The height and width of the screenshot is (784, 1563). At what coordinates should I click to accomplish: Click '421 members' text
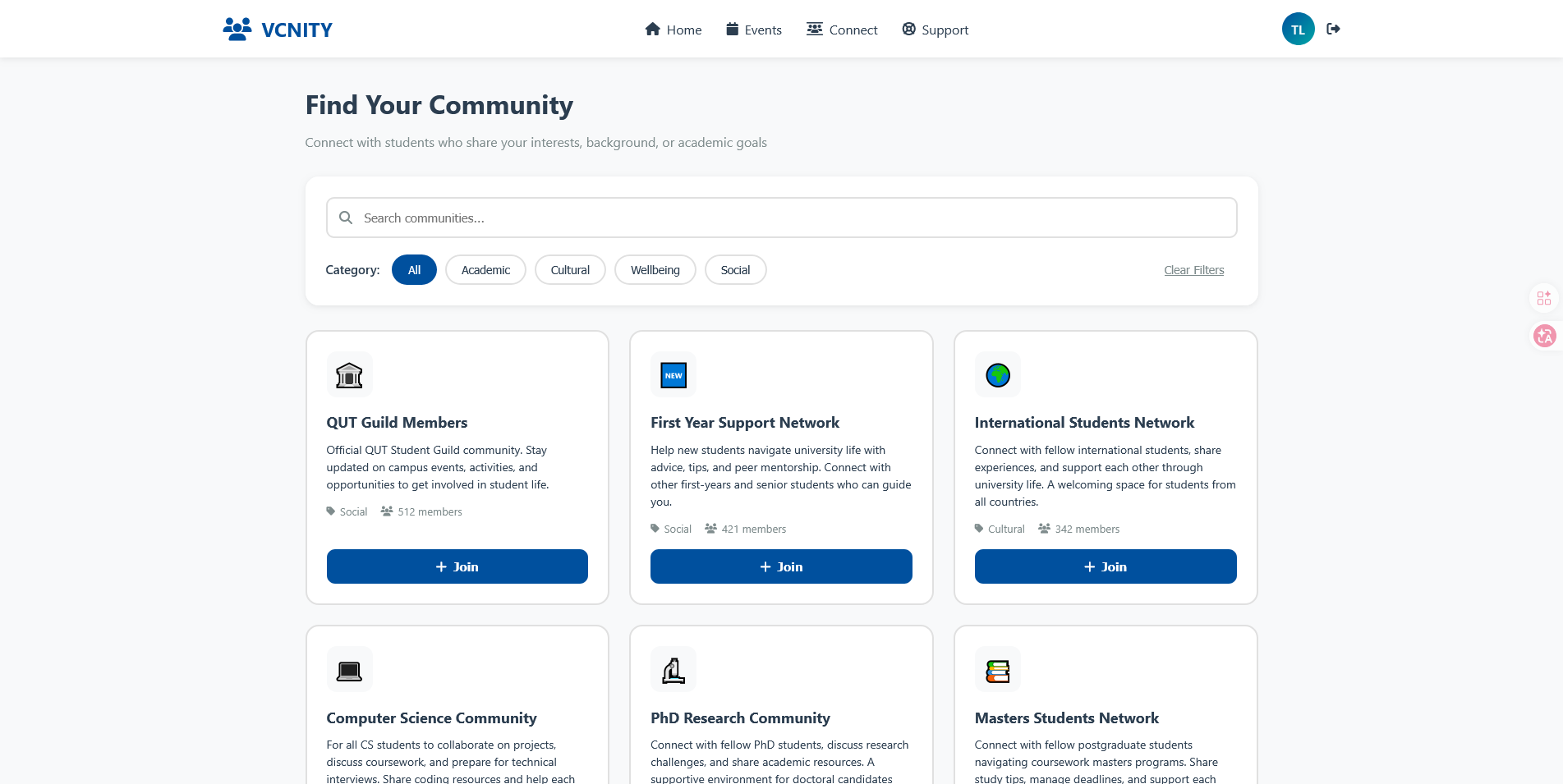point(754,529)
